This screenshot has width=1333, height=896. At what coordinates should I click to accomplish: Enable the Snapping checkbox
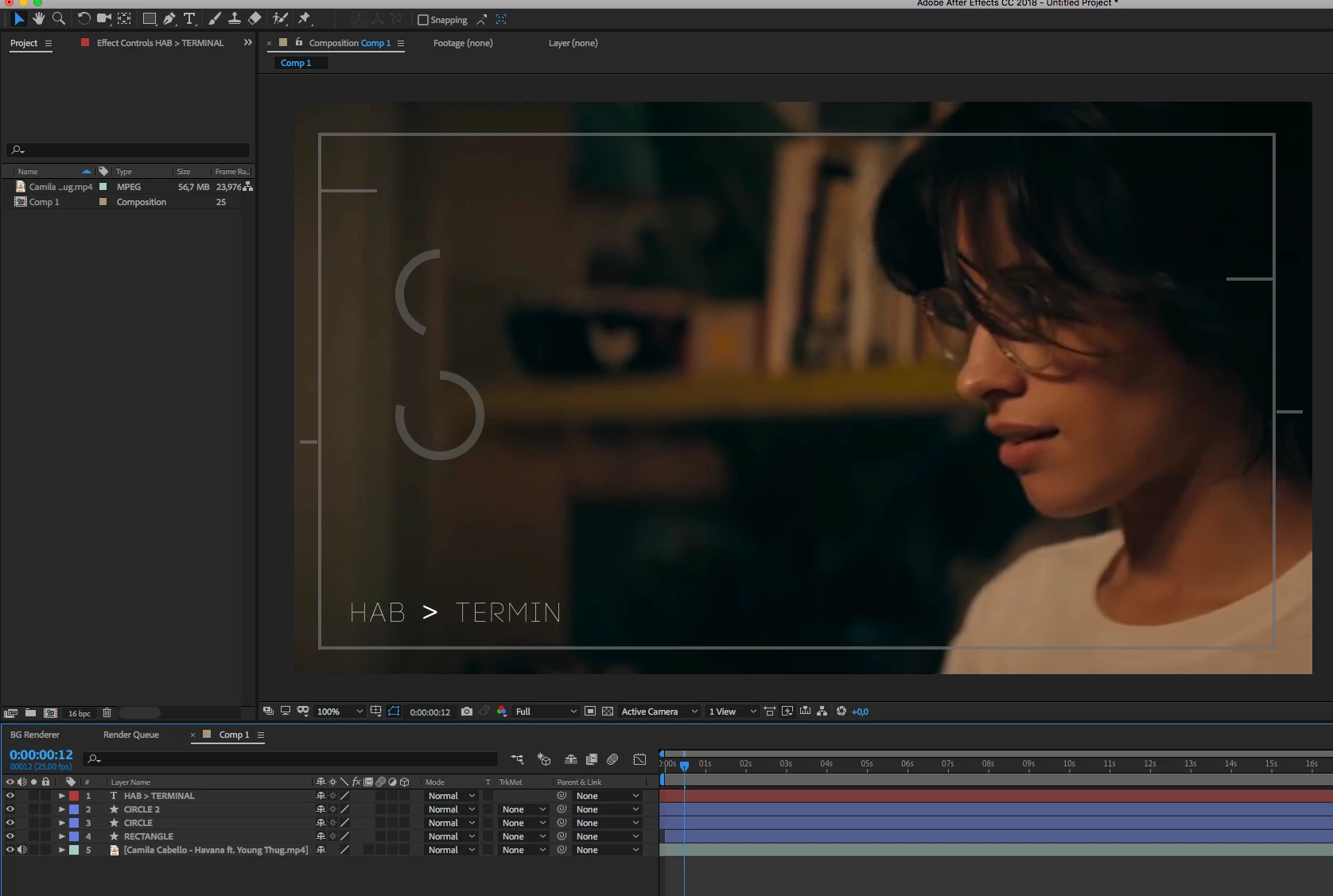(423, 20)
